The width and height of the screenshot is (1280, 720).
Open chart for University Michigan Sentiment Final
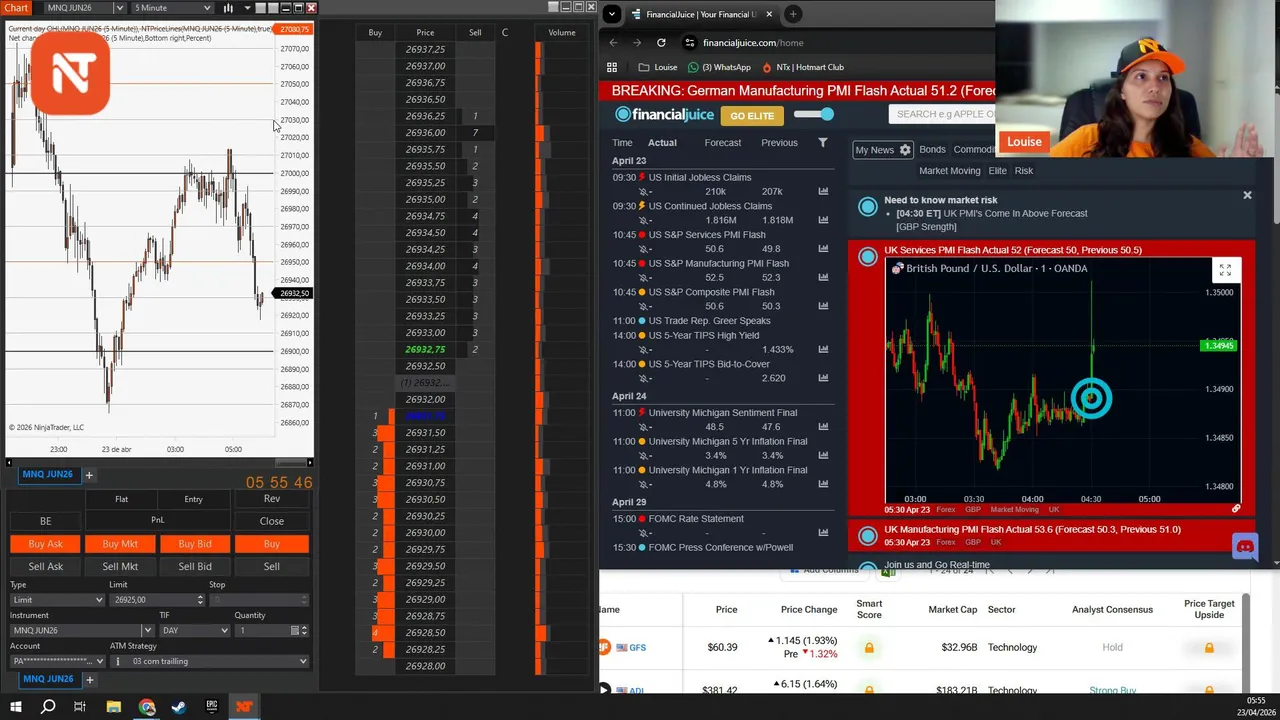[x=823, y=427]
